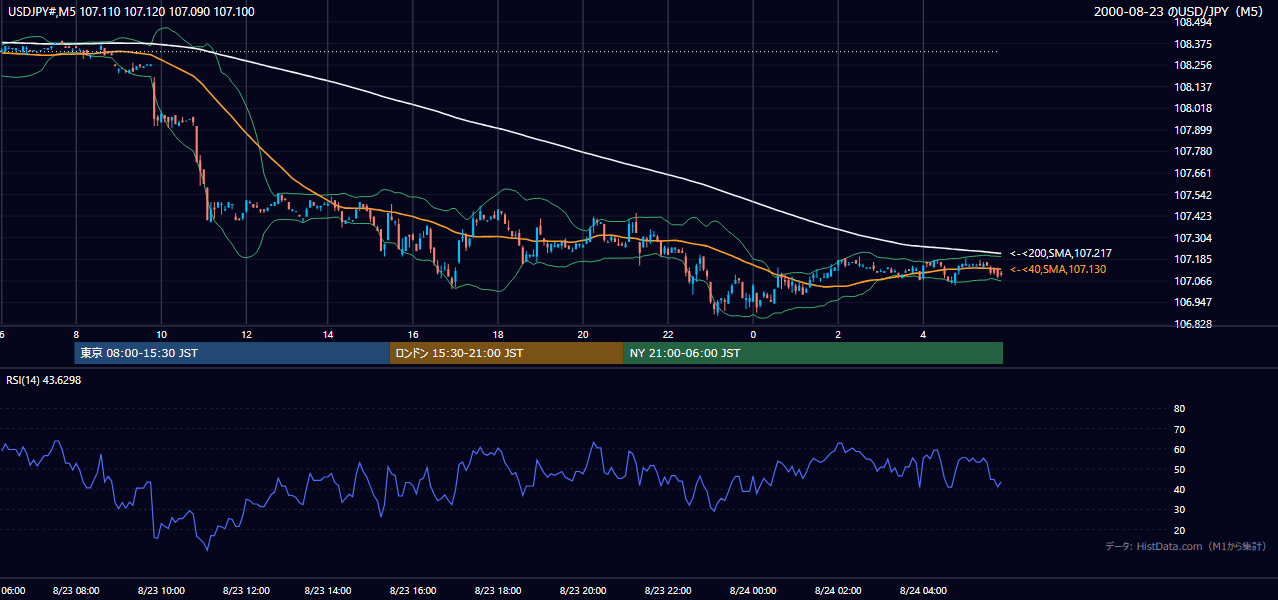
Task: Click the 8/24 04:00 time label
Action: [923, 591]
